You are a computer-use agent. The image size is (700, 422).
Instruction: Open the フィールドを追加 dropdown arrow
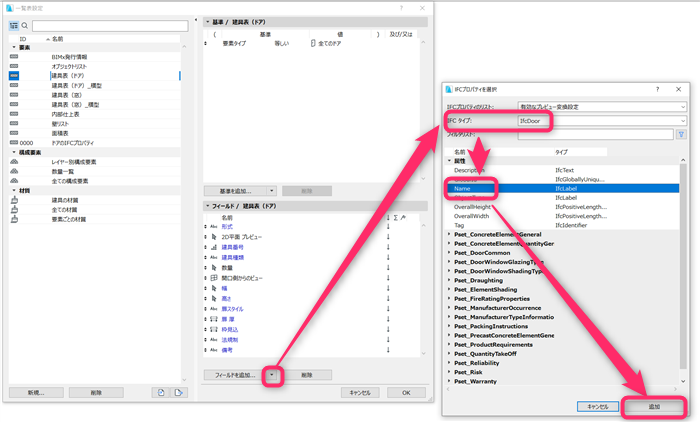pyautogui.click(x=271, y=375)
